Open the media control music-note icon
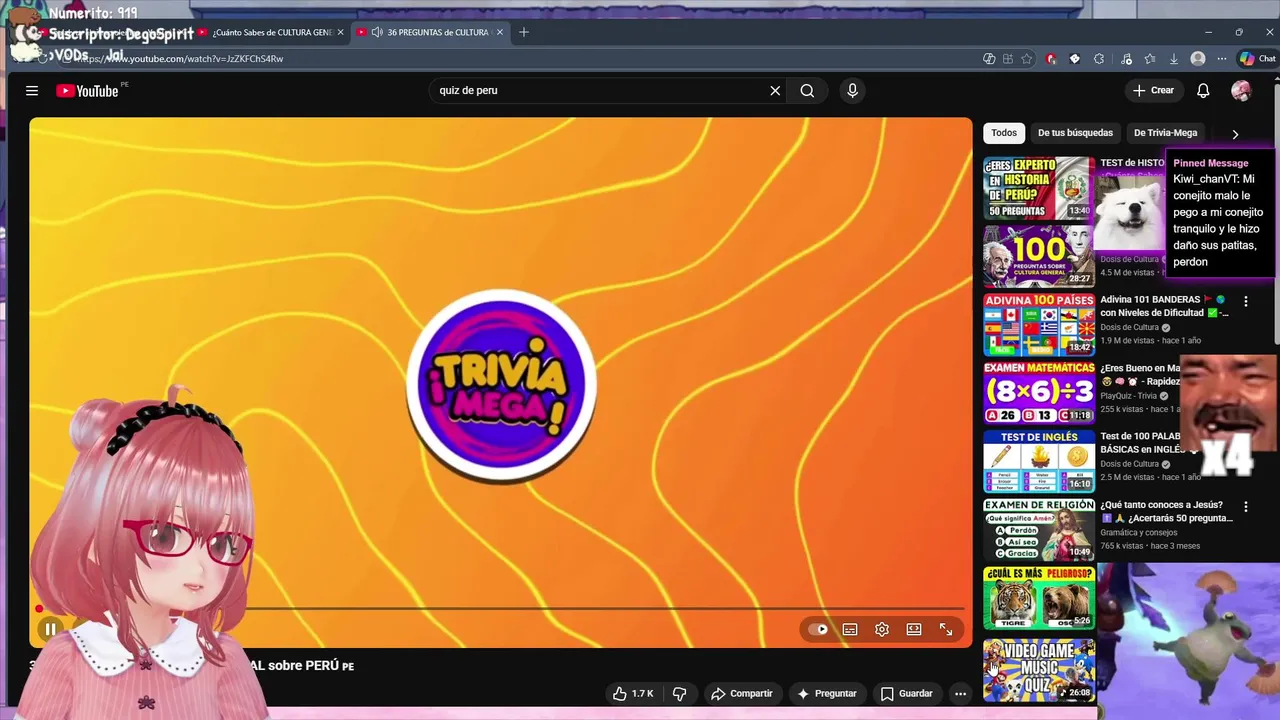The width and height of the screenshot is (1280, 720). point(1126,59)
